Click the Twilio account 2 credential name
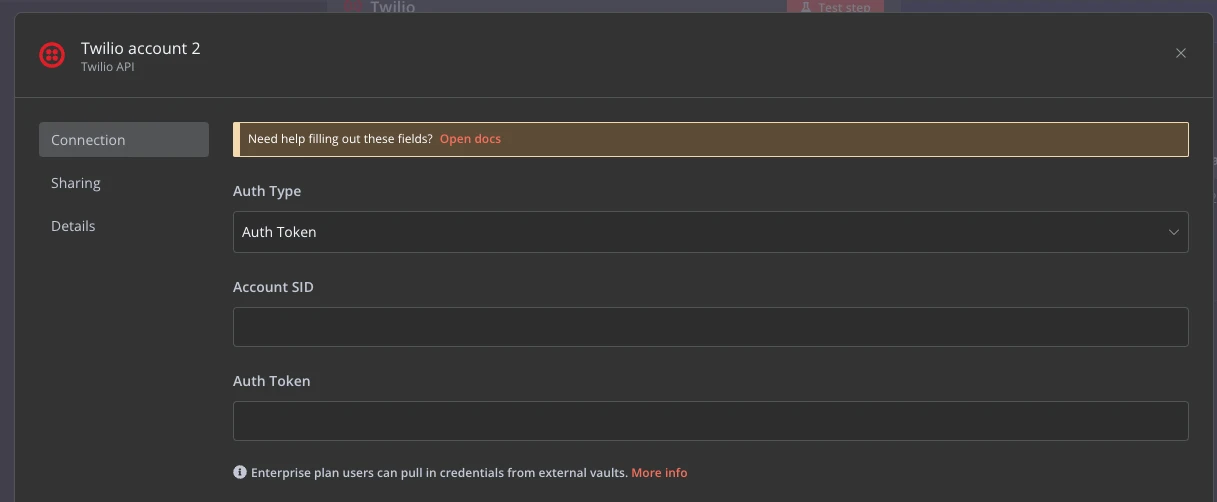The width and height of the screenshot is (1217, 502). [140, 48]
